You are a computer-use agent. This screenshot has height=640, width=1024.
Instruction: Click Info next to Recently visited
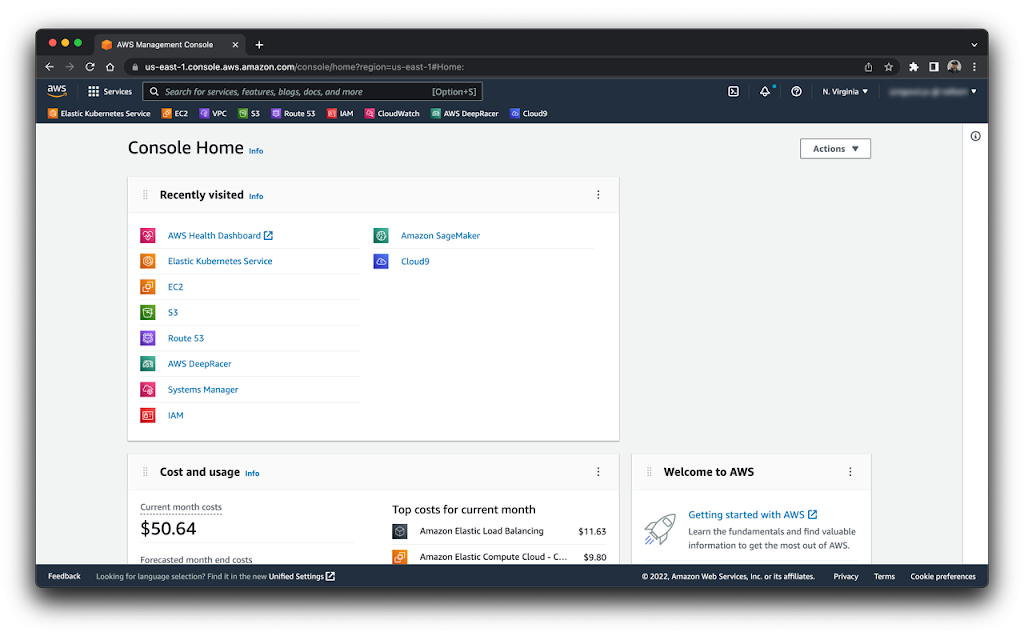256,196
